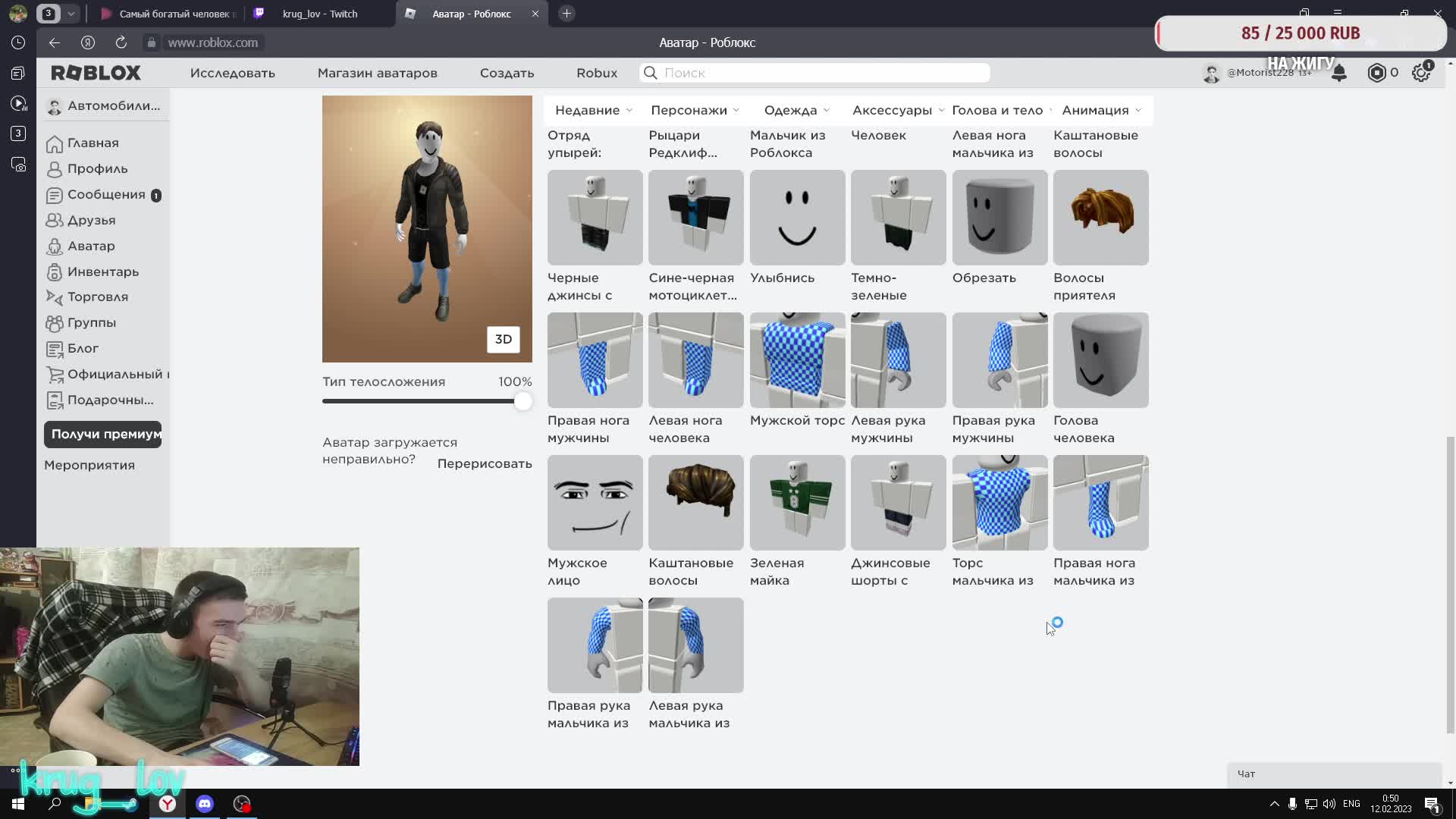Click the browser back arrow
The image size is (1456, 819).
54,42
